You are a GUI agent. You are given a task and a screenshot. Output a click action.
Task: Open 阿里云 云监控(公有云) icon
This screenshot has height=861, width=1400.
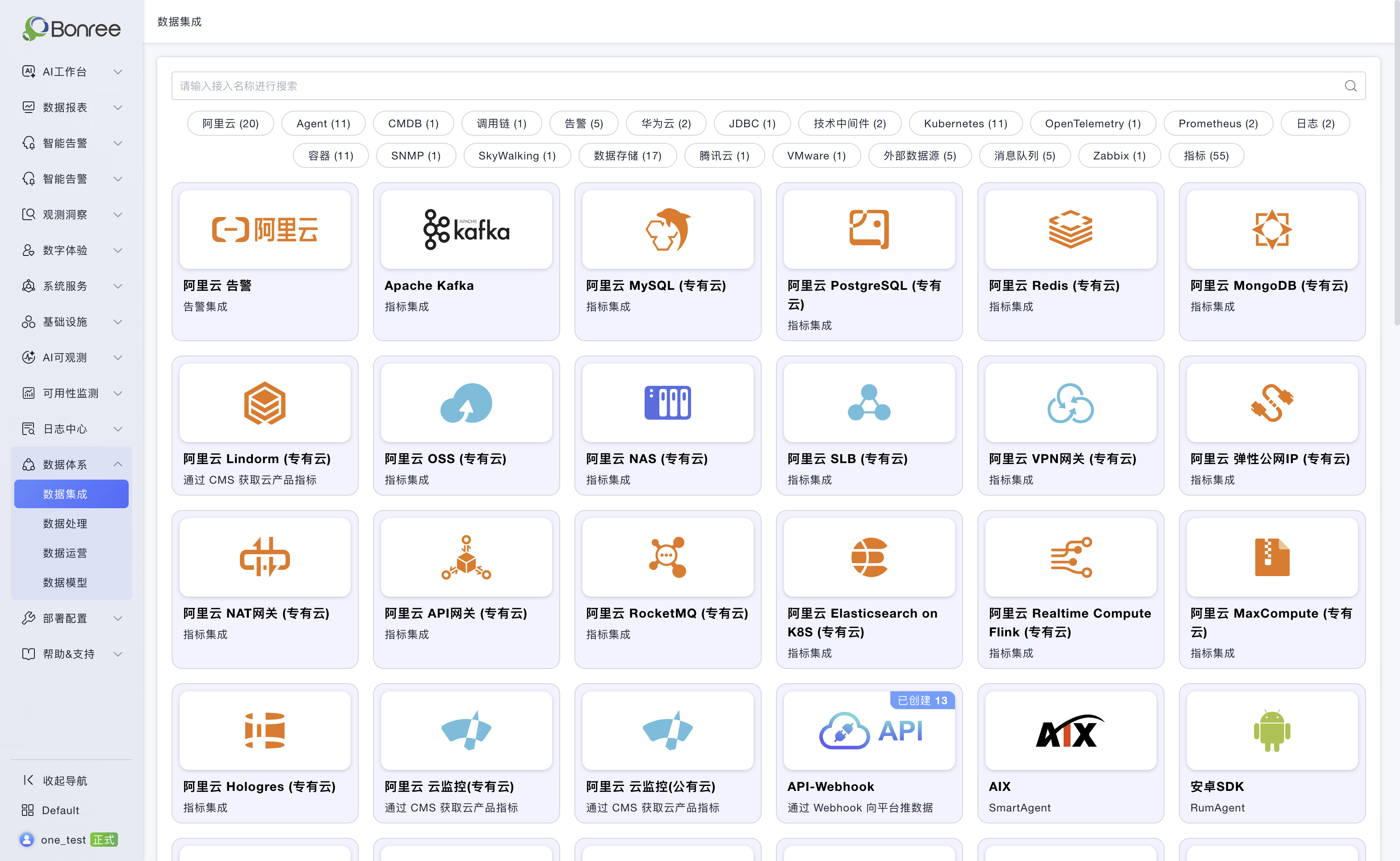(x=667, y=730)
